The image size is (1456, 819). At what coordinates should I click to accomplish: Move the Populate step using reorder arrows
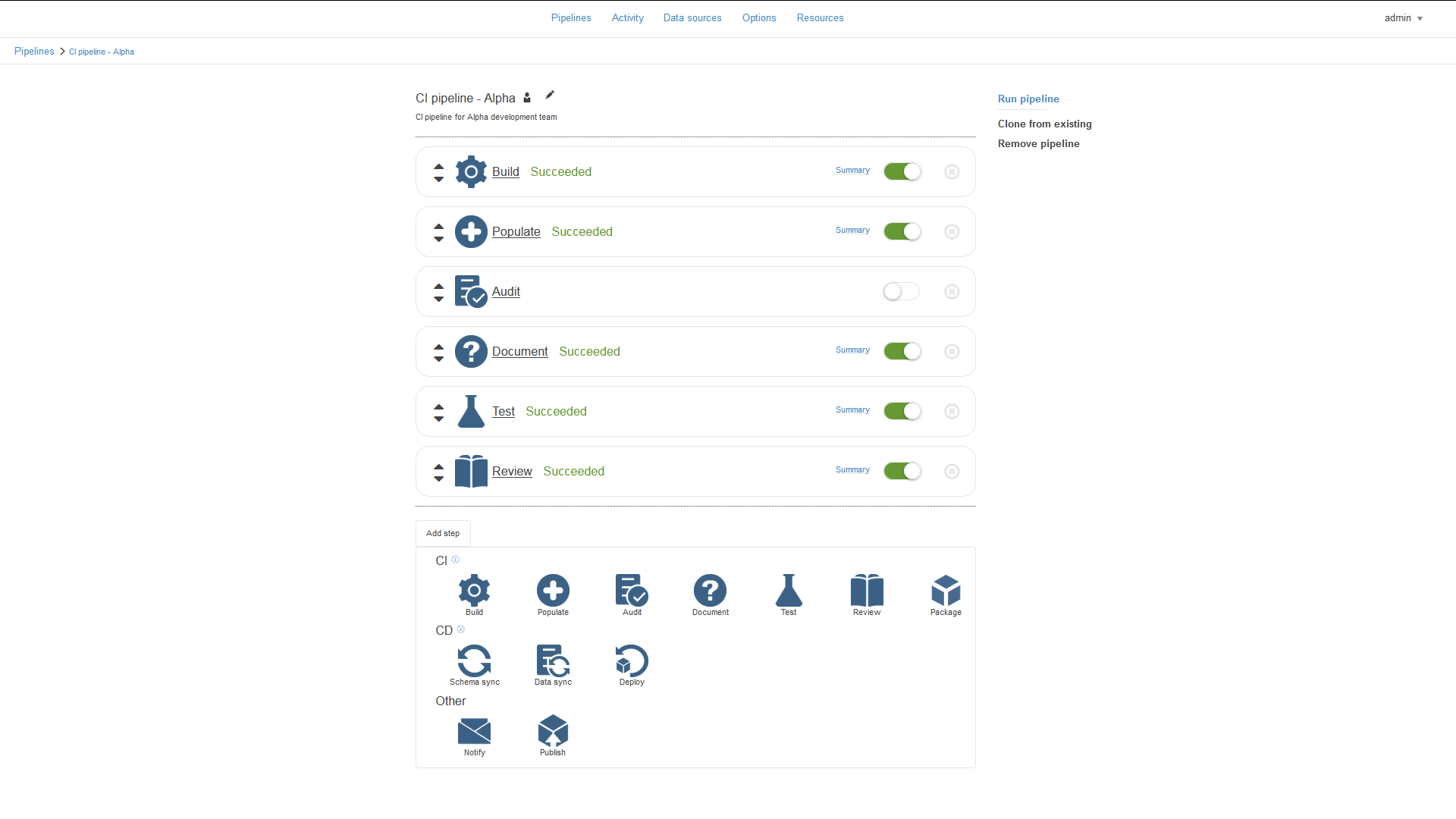pyautogui.click(x=438, y=232)
